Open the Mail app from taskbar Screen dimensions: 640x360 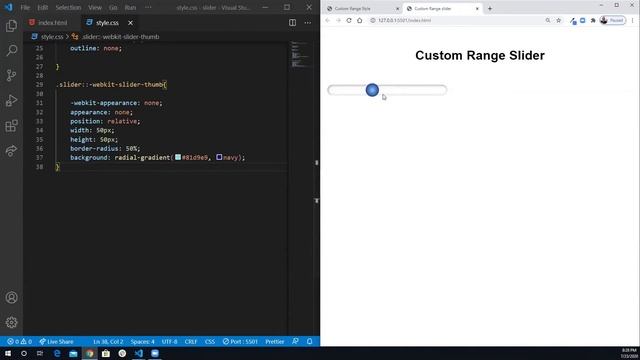[x=73, y=353]
